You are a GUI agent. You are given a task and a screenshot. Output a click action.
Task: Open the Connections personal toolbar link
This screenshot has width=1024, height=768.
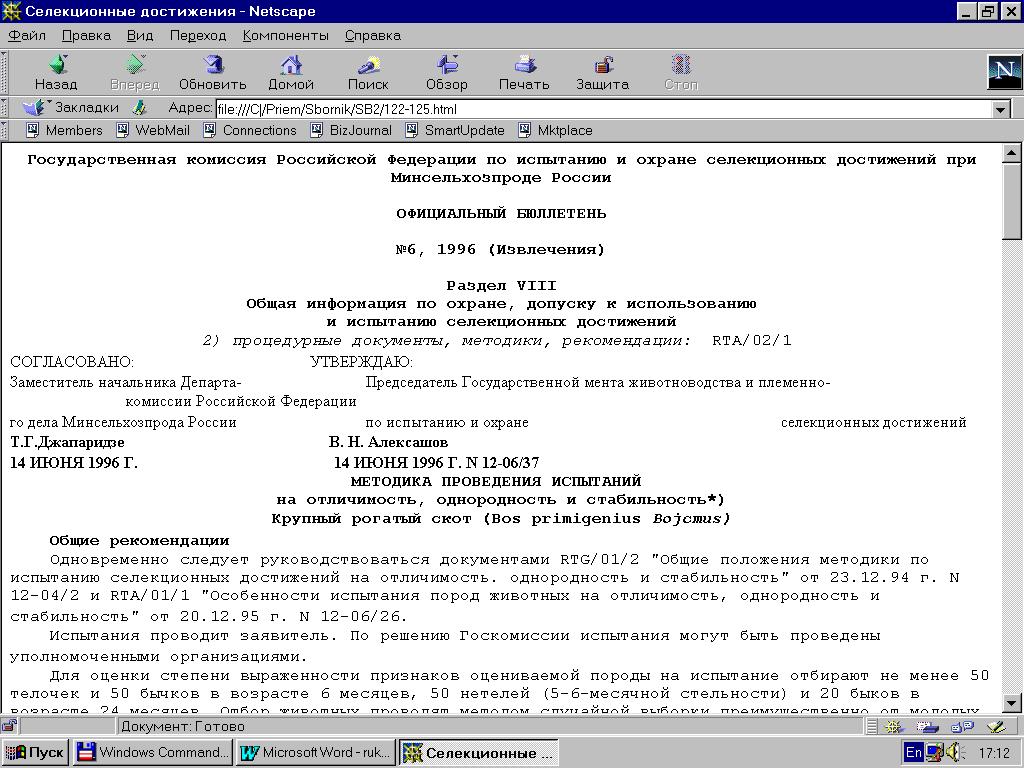[249, 130]
